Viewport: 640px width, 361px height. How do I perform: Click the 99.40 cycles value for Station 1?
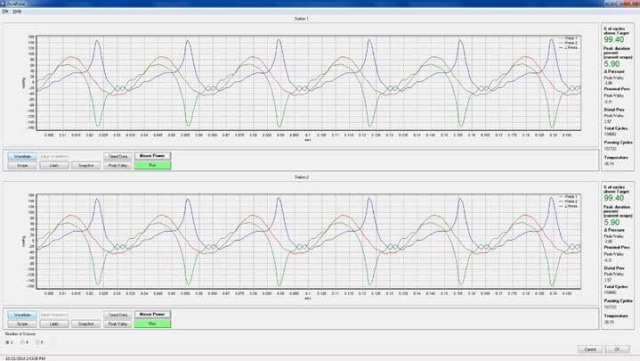(x=614, y=40)
